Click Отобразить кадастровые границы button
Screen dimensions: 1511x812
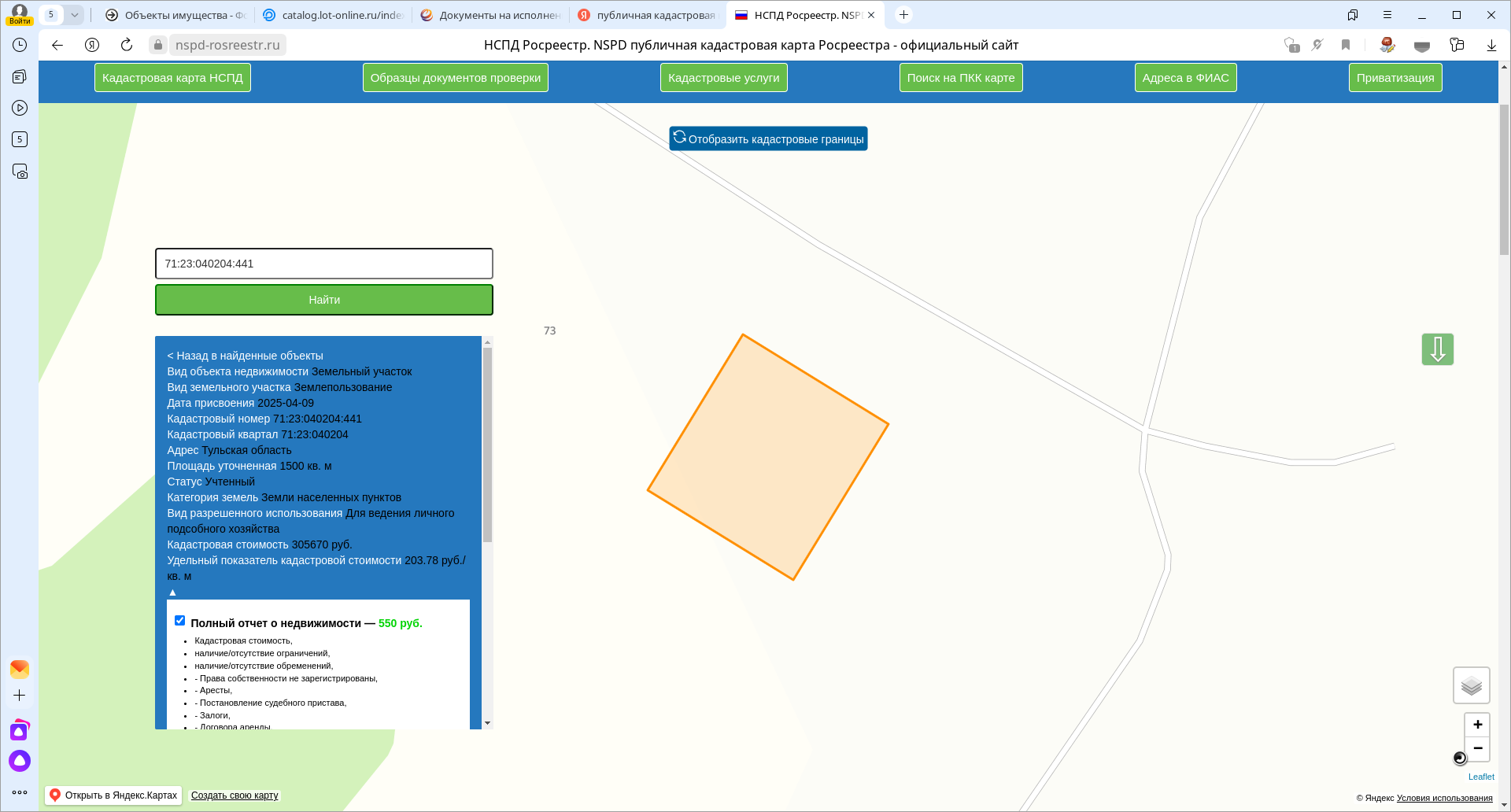[x=768, y=138]
